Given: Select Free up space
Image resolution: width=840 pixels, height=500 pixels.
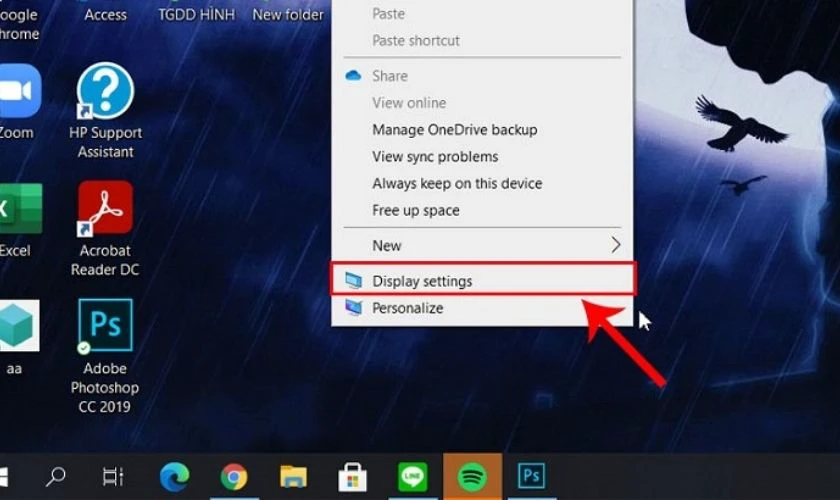Looking at the screenshot, I should coord(483,210).
